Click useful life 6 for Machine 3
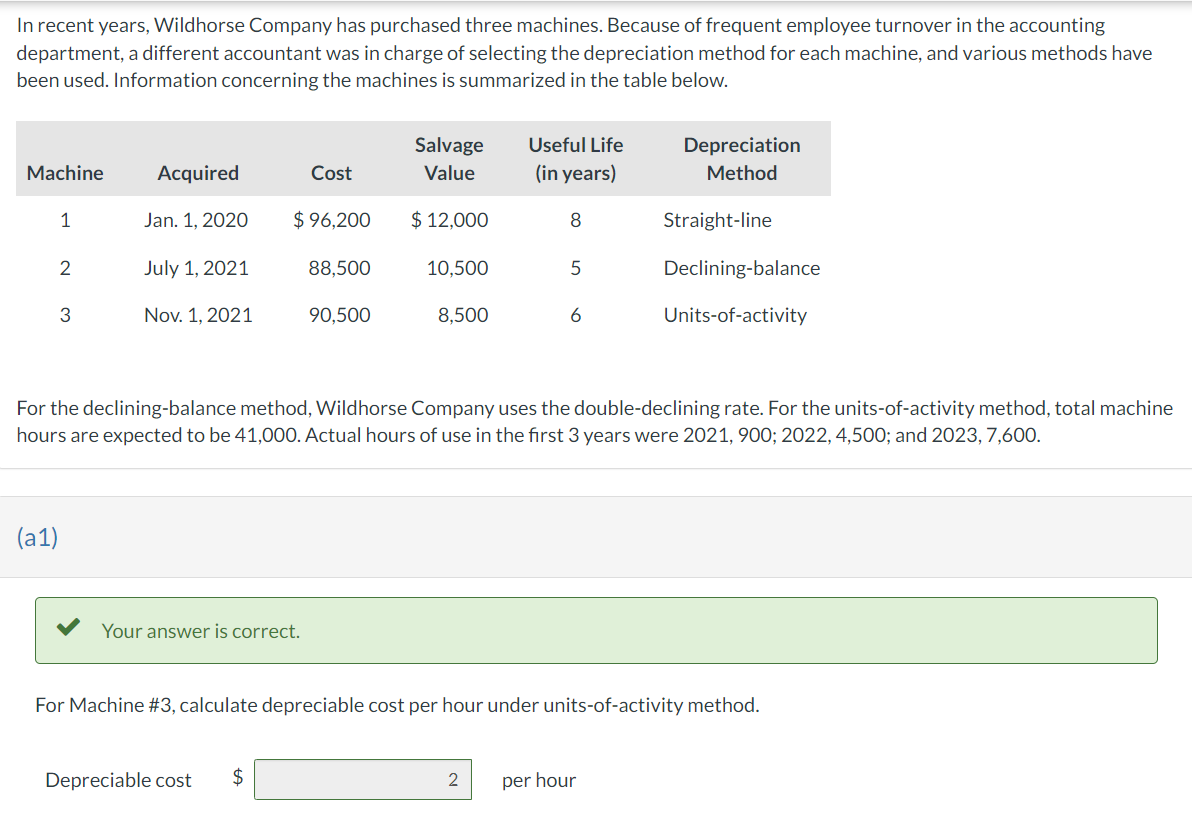The width and height of the screenshot is (1192, 839). coord(575,315)
